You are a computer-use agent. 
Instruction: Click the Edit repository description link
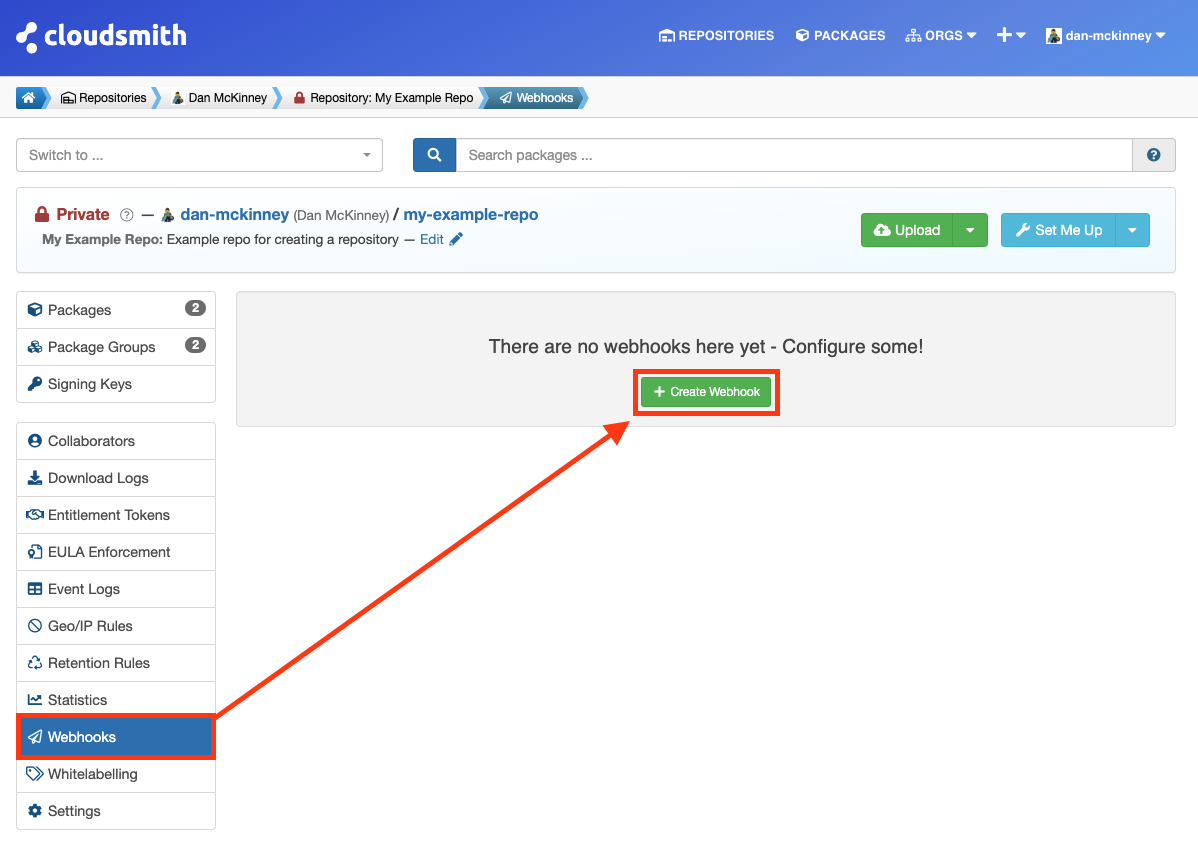pos(432,239)
